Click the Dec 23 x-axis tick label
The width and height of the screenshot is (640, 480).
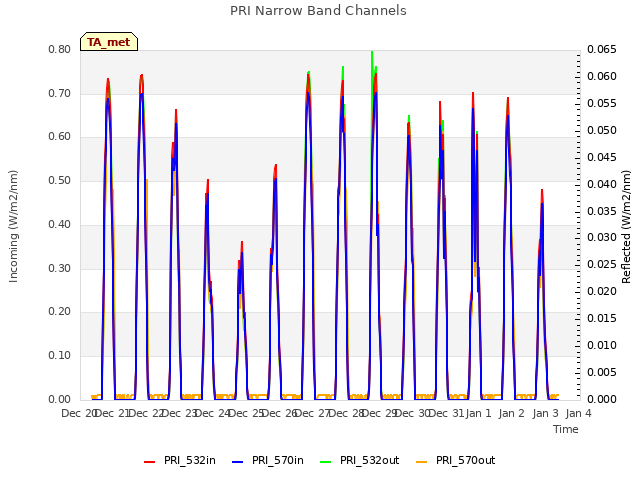click(x=180, y=413)
